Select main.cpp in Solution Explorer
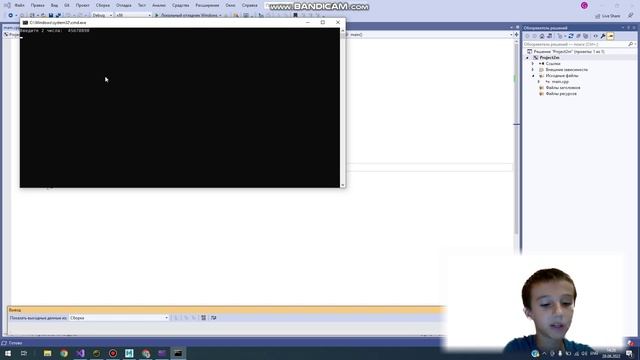 (x=560, y=82)
